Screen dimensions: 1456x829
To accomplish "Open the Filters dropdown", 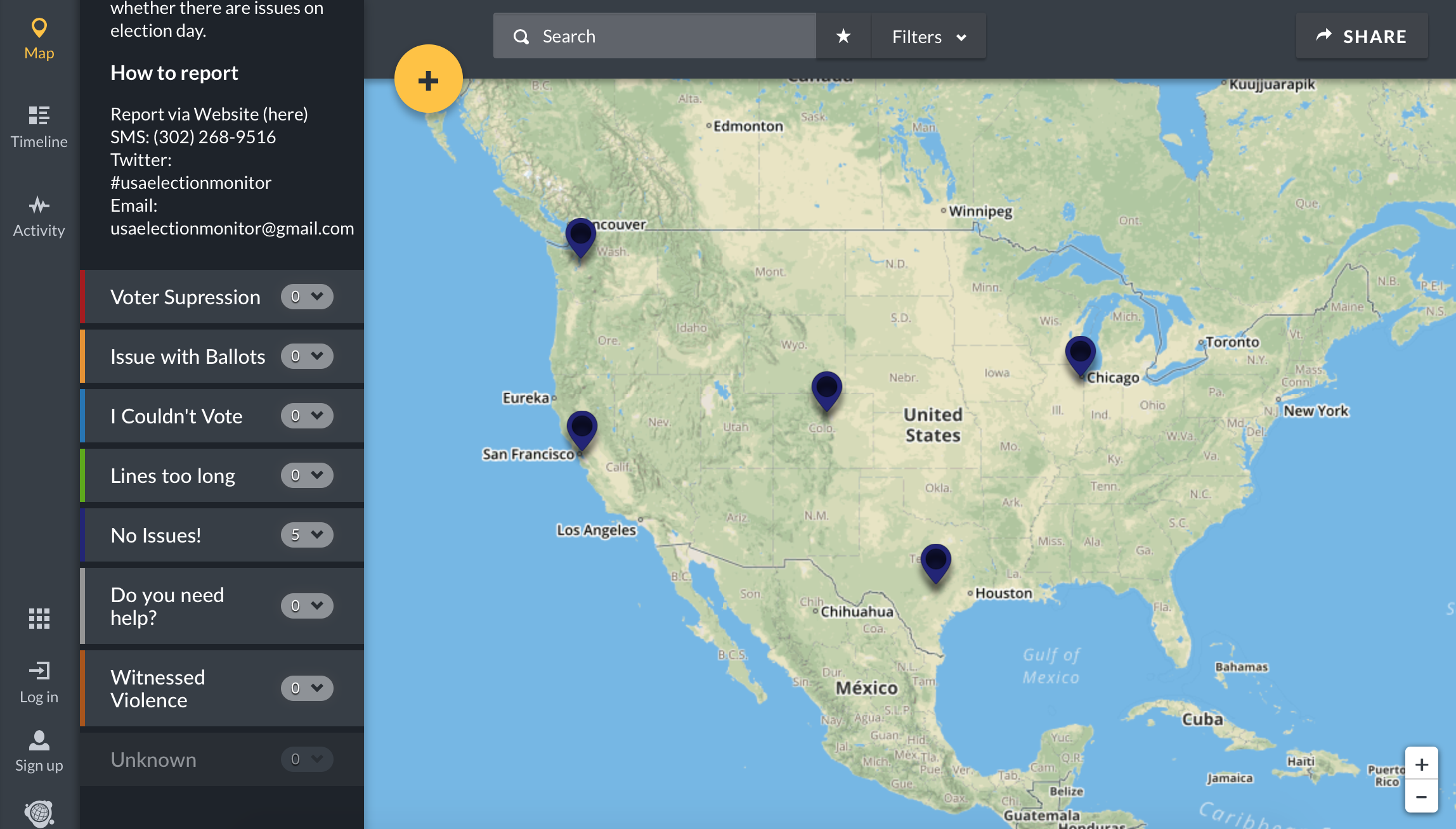I will coord(928,36).
